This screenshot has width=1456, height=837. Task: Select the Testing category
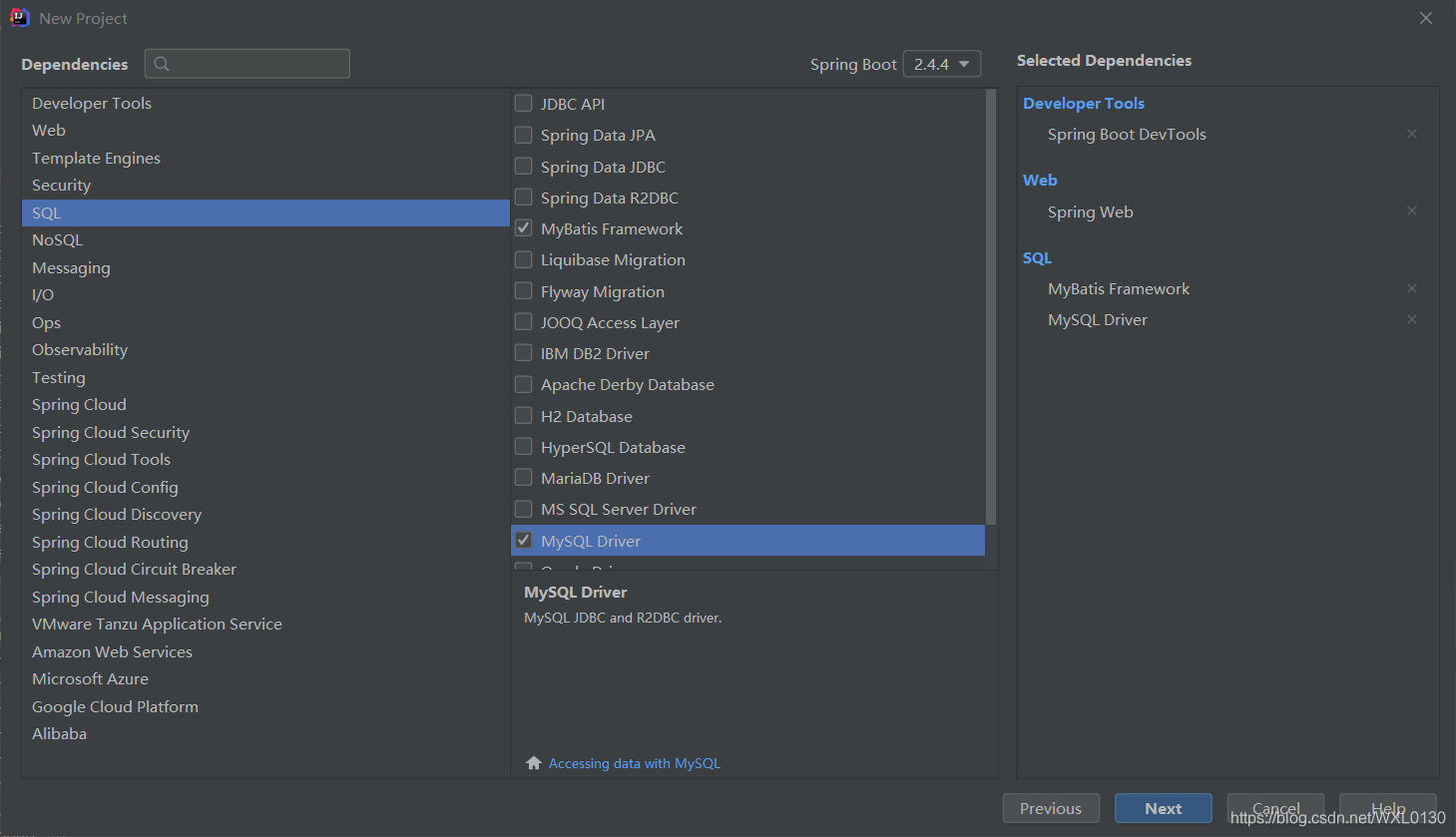click(x=265, y=377)
